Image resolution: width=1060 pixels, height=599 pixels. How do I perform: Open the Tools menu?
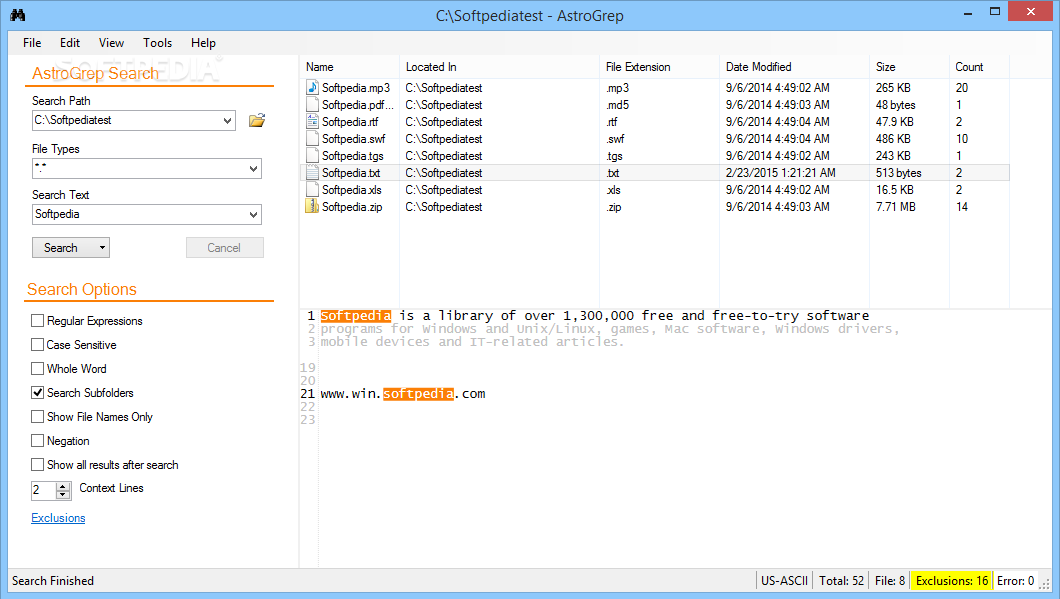[x=158, y=43]
